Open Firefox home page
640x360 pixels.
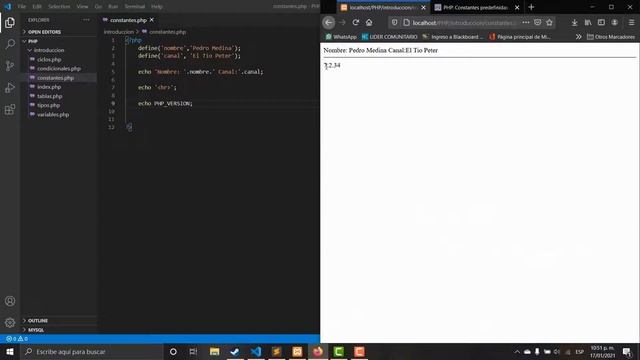(x=369, y=22)
